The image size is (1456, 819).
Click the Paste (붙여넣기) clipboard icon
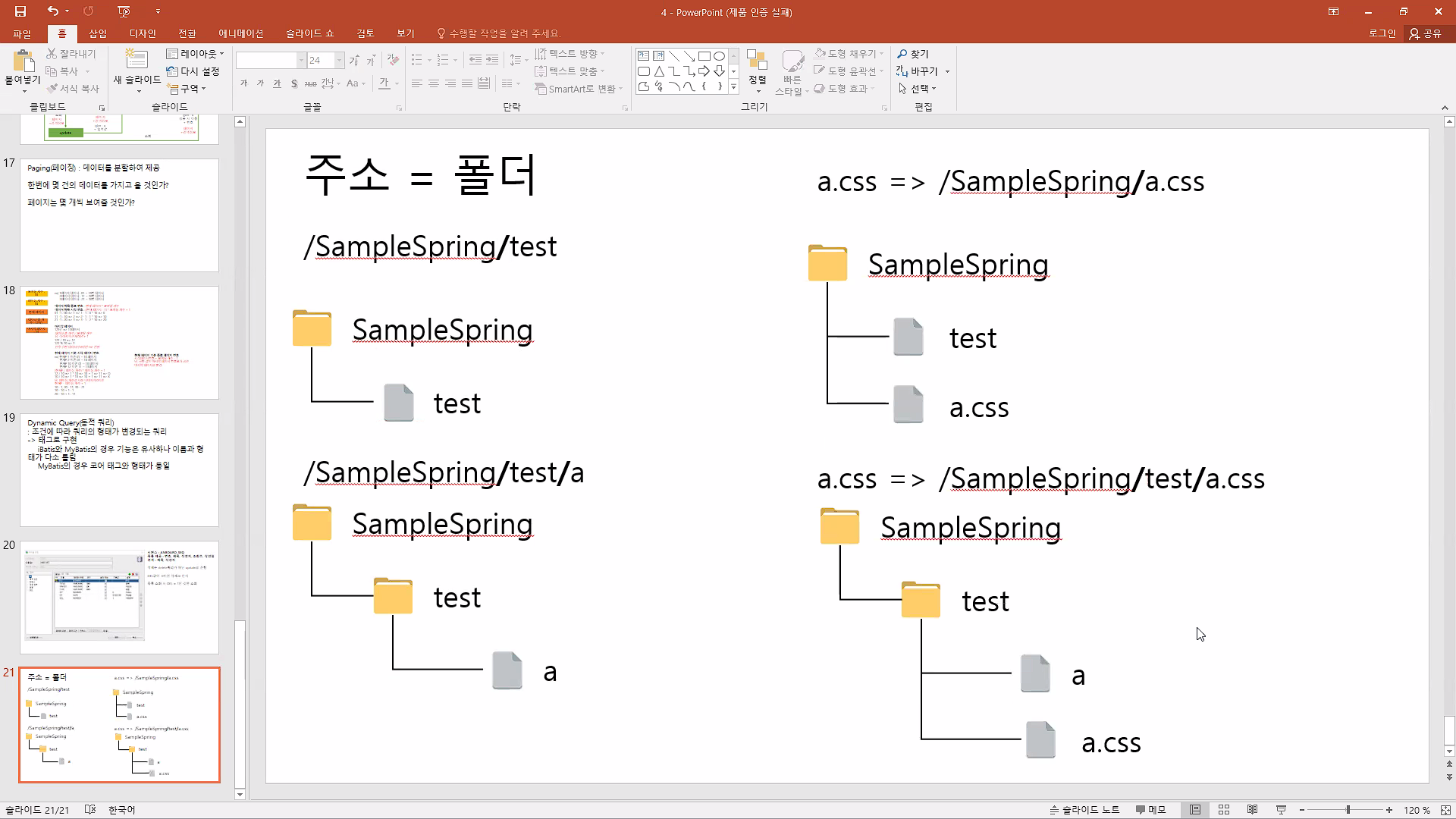coord(23,62)
